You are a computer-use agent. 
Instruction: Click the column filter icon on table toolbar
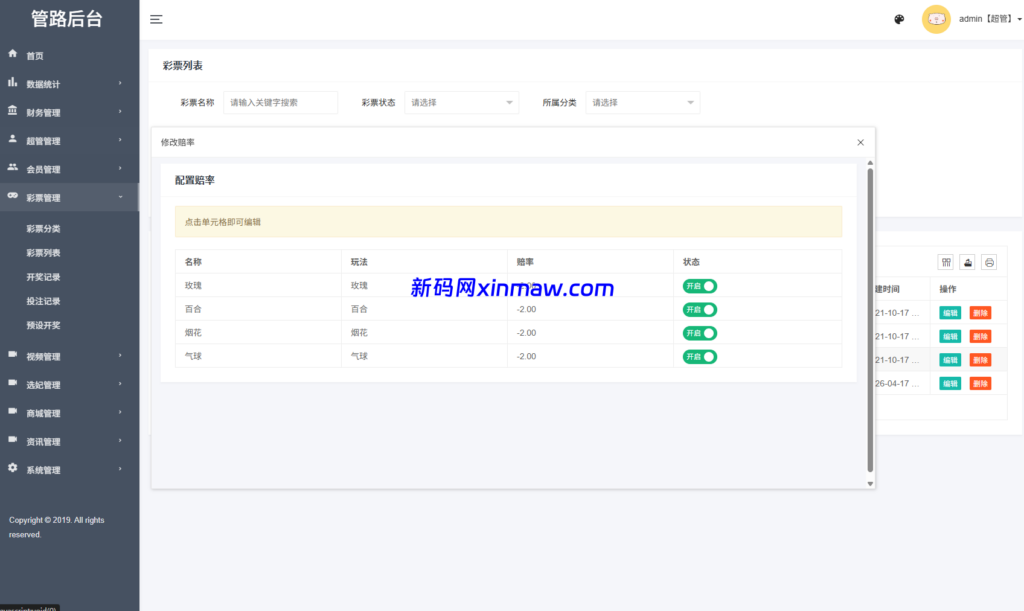(x=945, y=262)
